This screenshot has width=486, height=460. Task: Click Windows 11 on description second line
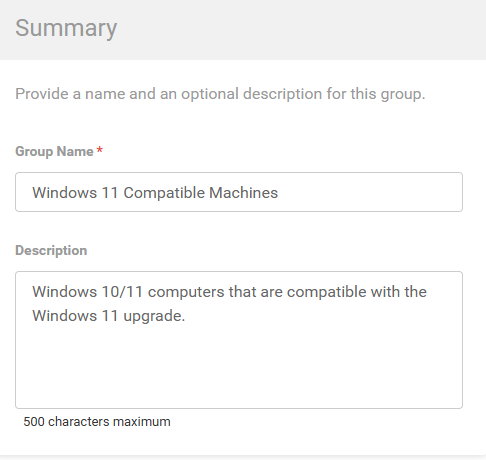tap(75, 316)
